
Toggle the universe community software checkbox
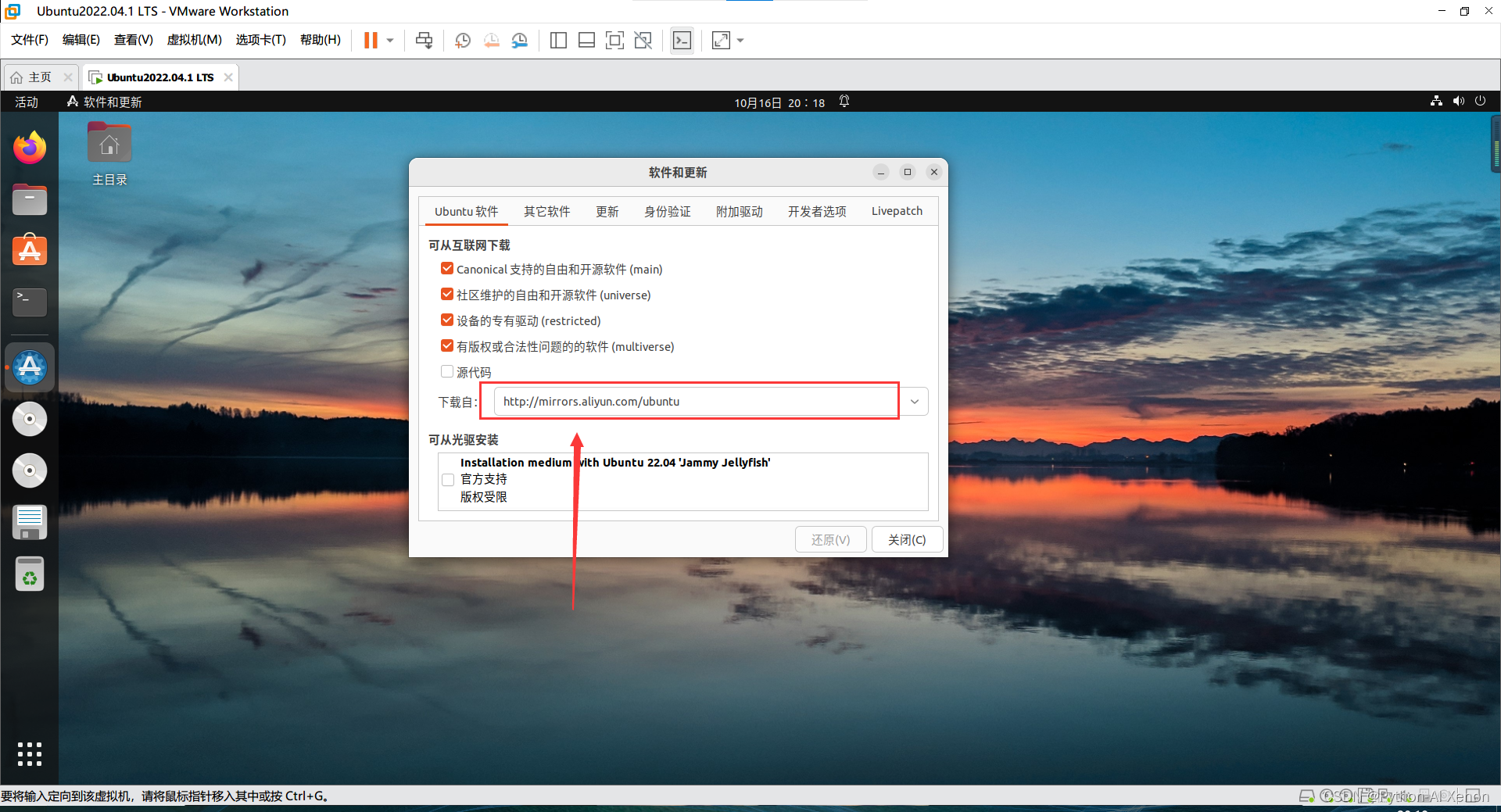pyautogui.click(x=447, y=295)
